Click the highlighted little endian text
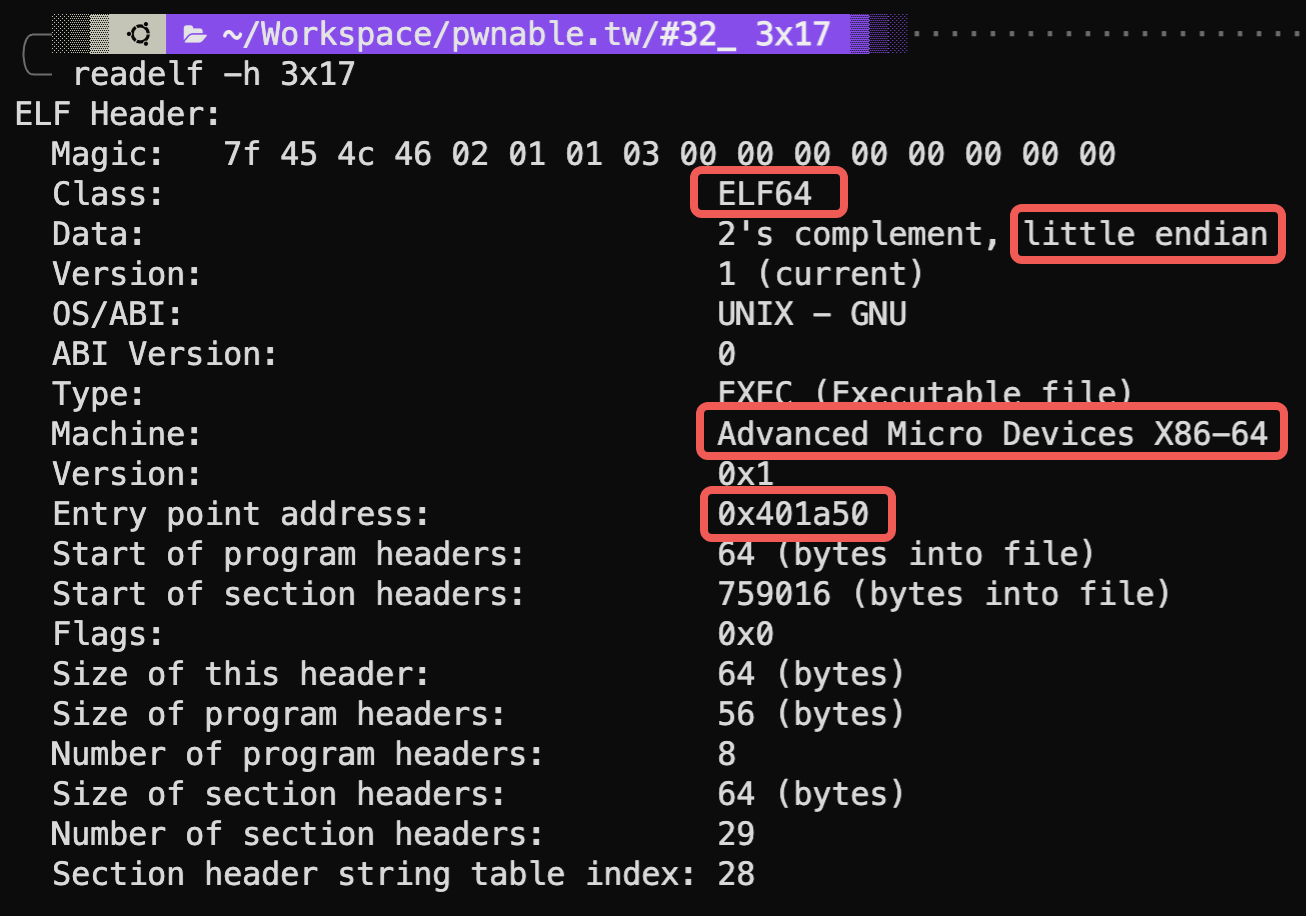The width and height of the screenshot is (1306, 916). pyautogui.click(x=1146, y=234)
